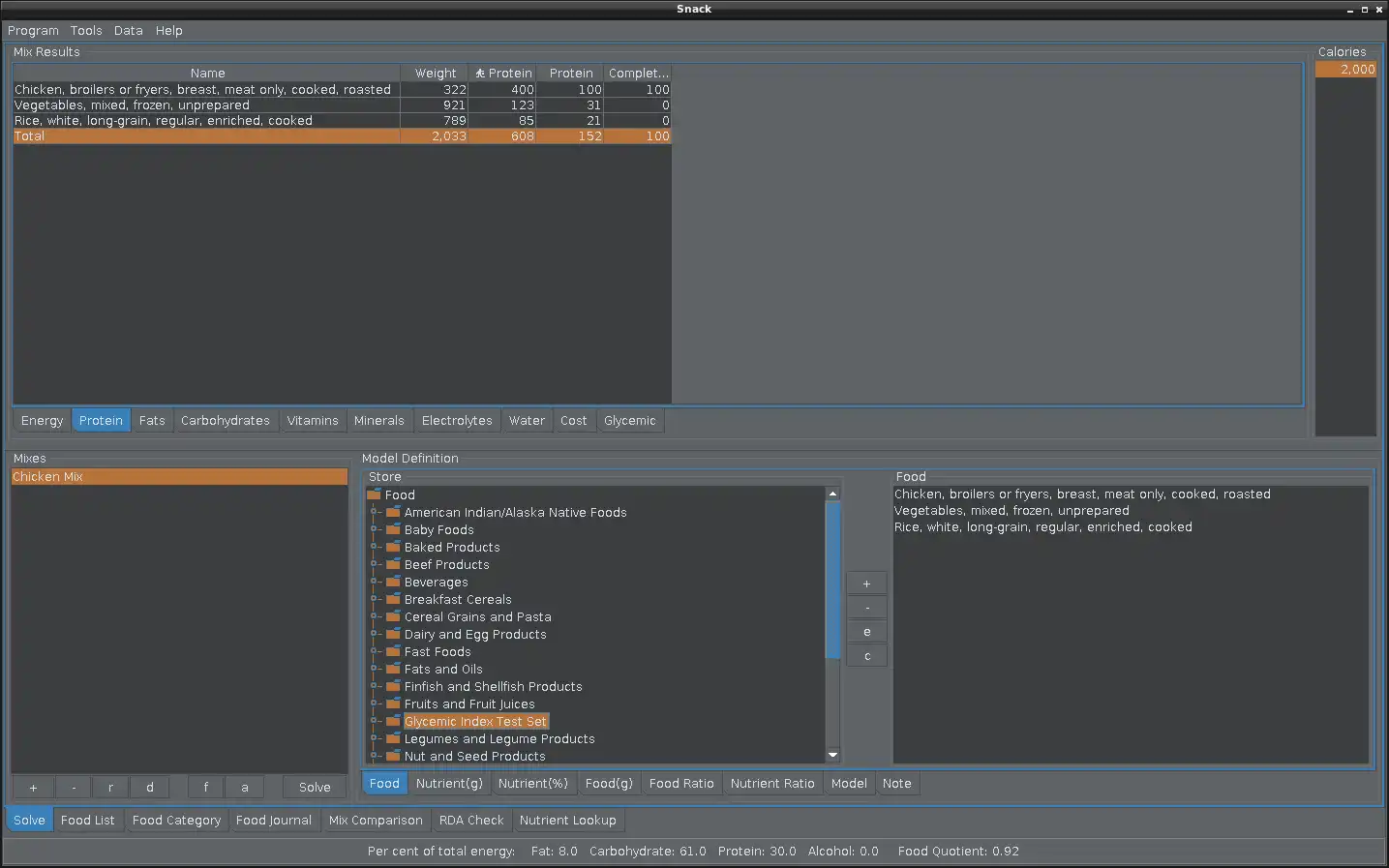Click the Store tree scroll-down arrow
Viewport: 1389px width, 868px height.
click(x=832, y=755)
